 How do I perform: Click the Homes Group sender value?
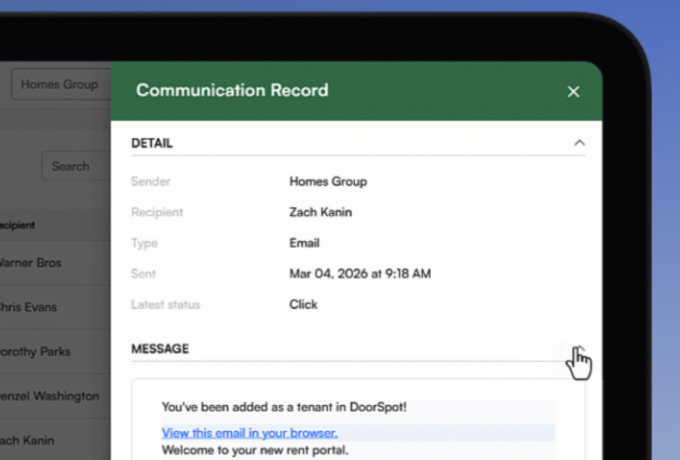click(328, 182)
